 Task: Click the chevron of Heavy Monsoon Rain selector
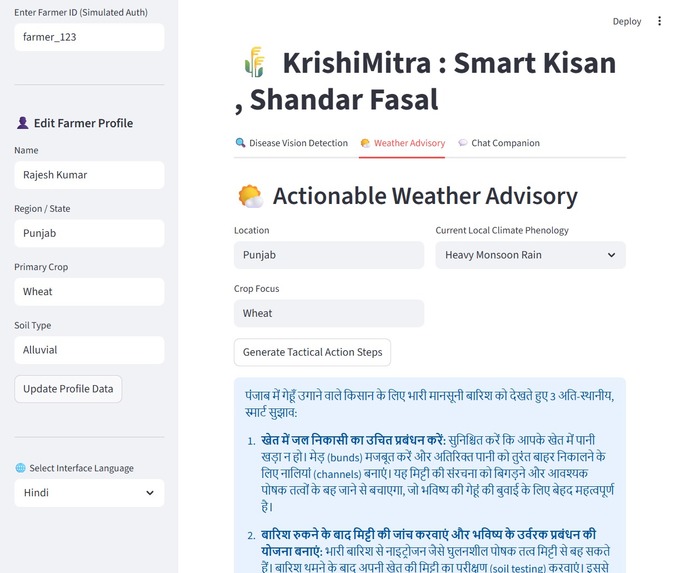click(x=611, y=255)
